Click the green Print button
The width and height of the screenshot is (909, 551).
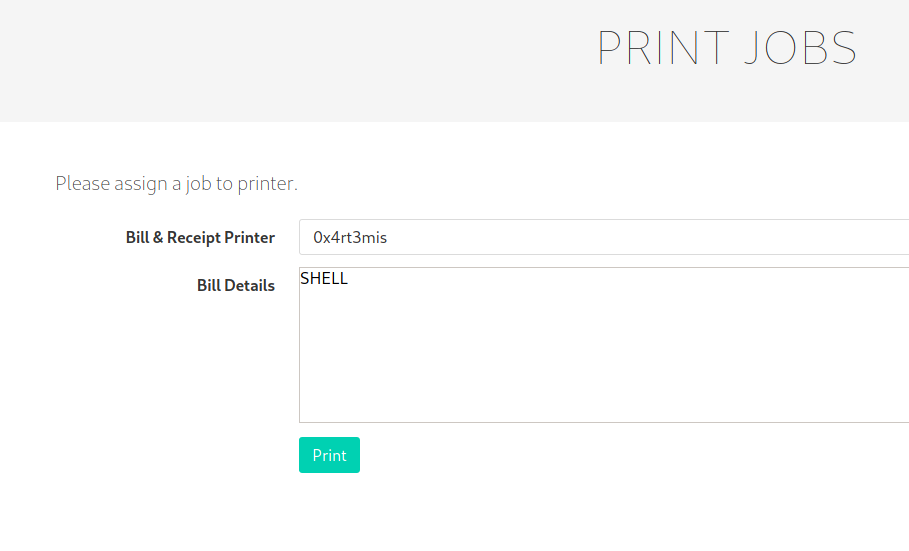click(x=329, y=455)
